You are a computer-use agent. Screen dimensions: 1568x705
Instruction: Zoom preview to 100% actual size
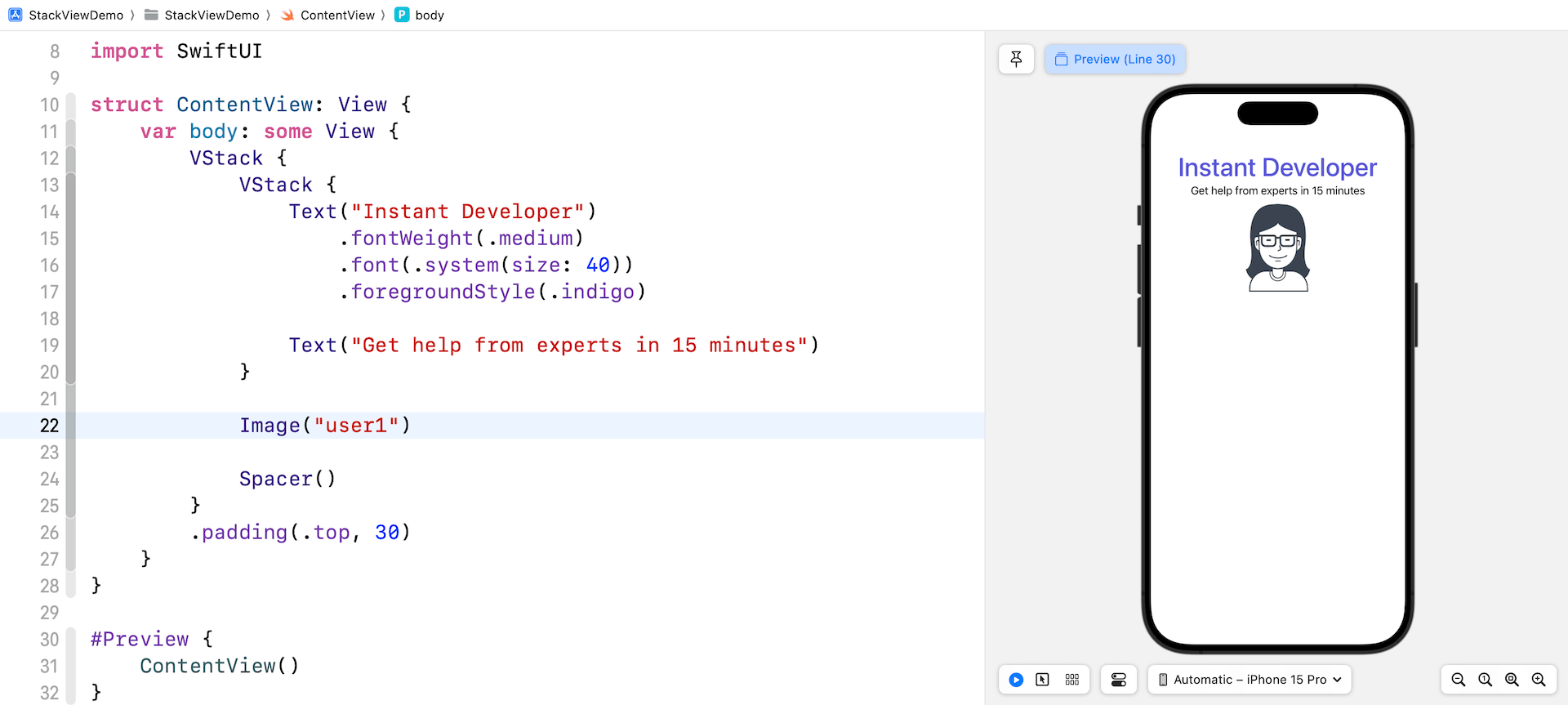pos(1486,680)
